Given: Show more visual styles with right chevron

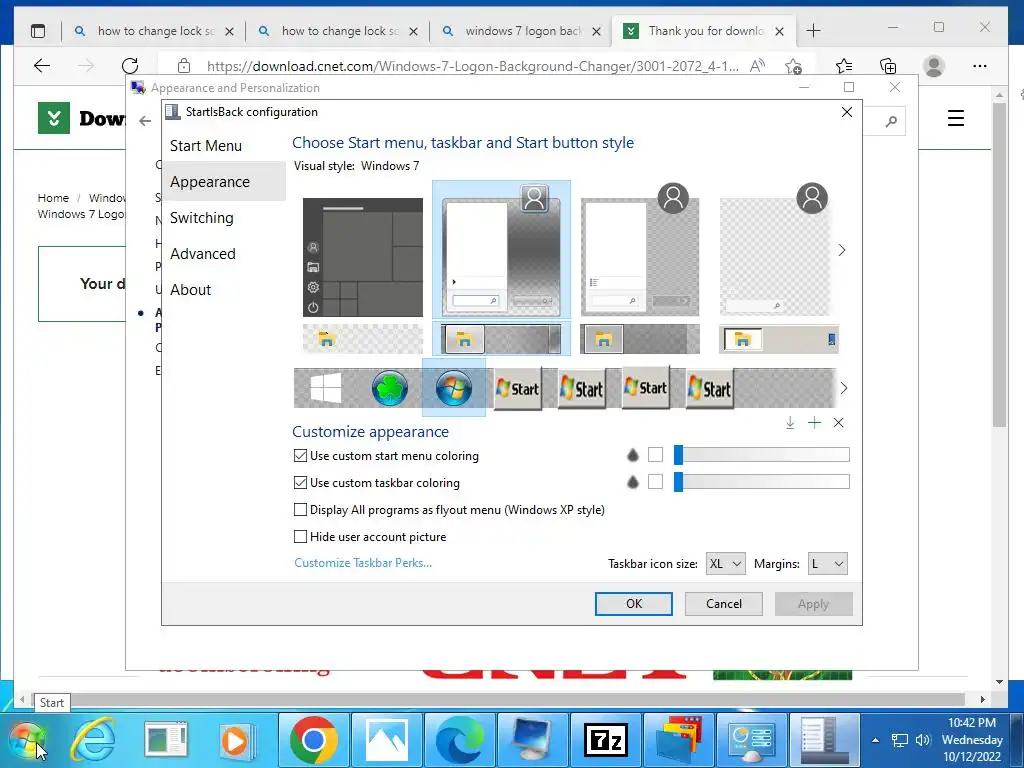Looking at the screenshot, I should click(842, 250).
